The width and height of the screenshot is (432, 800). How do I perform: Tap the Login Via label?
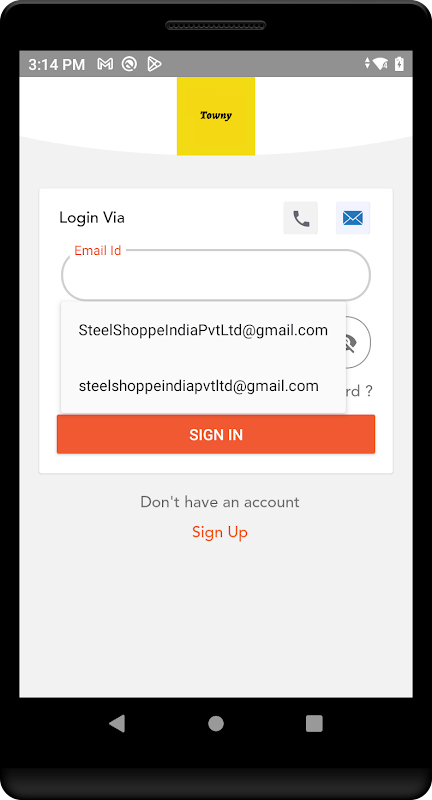pos(92,218)
